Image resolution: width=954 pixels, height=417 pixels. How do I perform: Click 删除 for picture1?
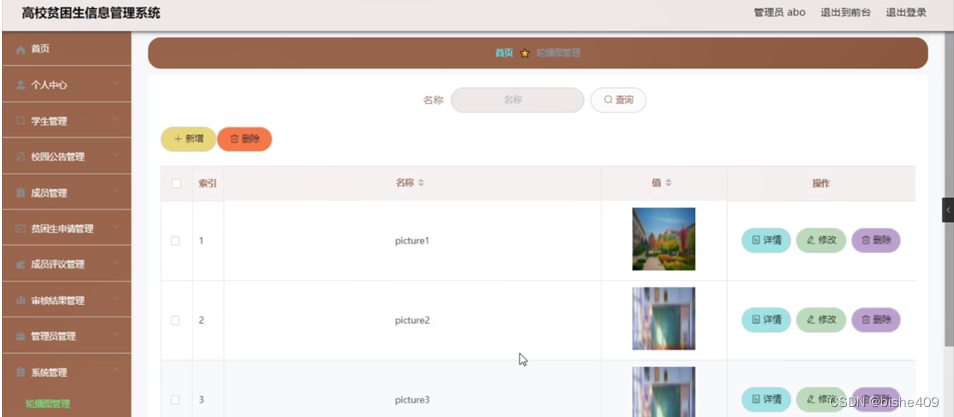click(876, 240)
